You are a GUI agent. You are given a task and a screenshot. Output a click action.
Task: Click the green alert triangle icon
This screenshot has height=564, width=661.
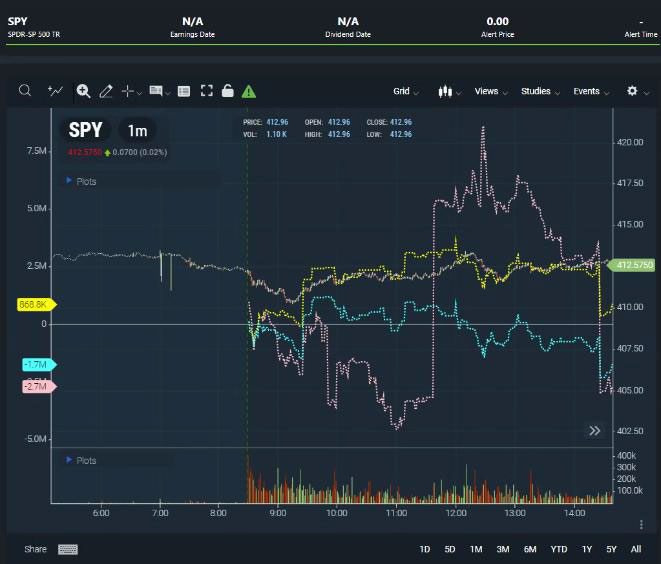pos(249,91)
